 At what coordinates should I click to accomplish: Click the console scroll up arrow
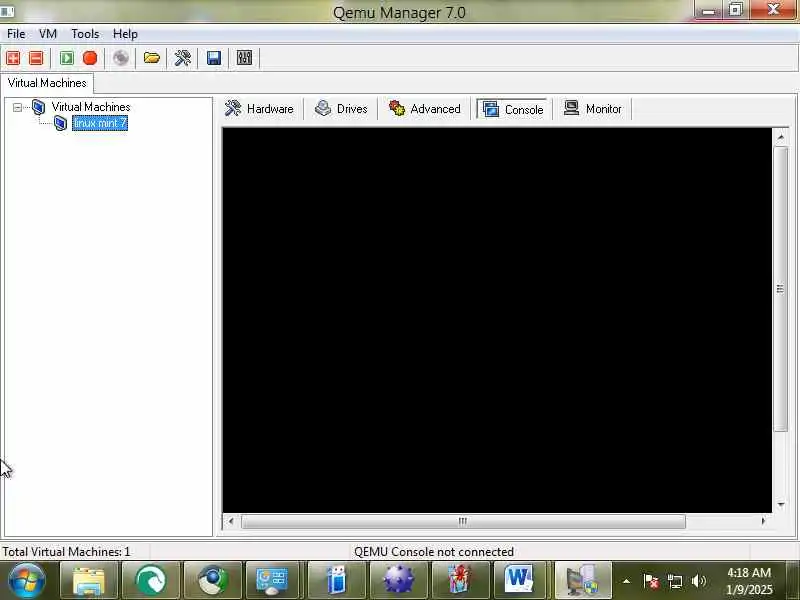(x=780, y=137)
